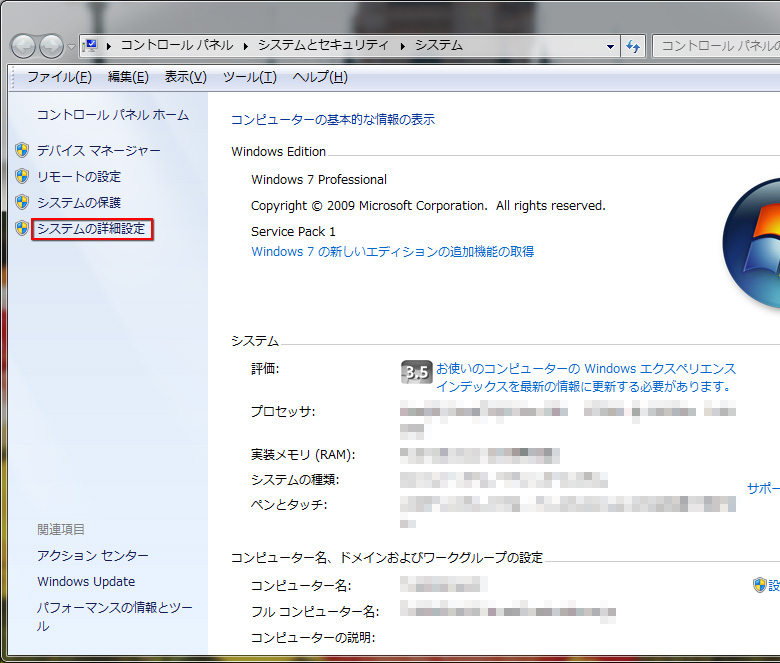Click the 3.5 experience index score badge

coord(416,372)
